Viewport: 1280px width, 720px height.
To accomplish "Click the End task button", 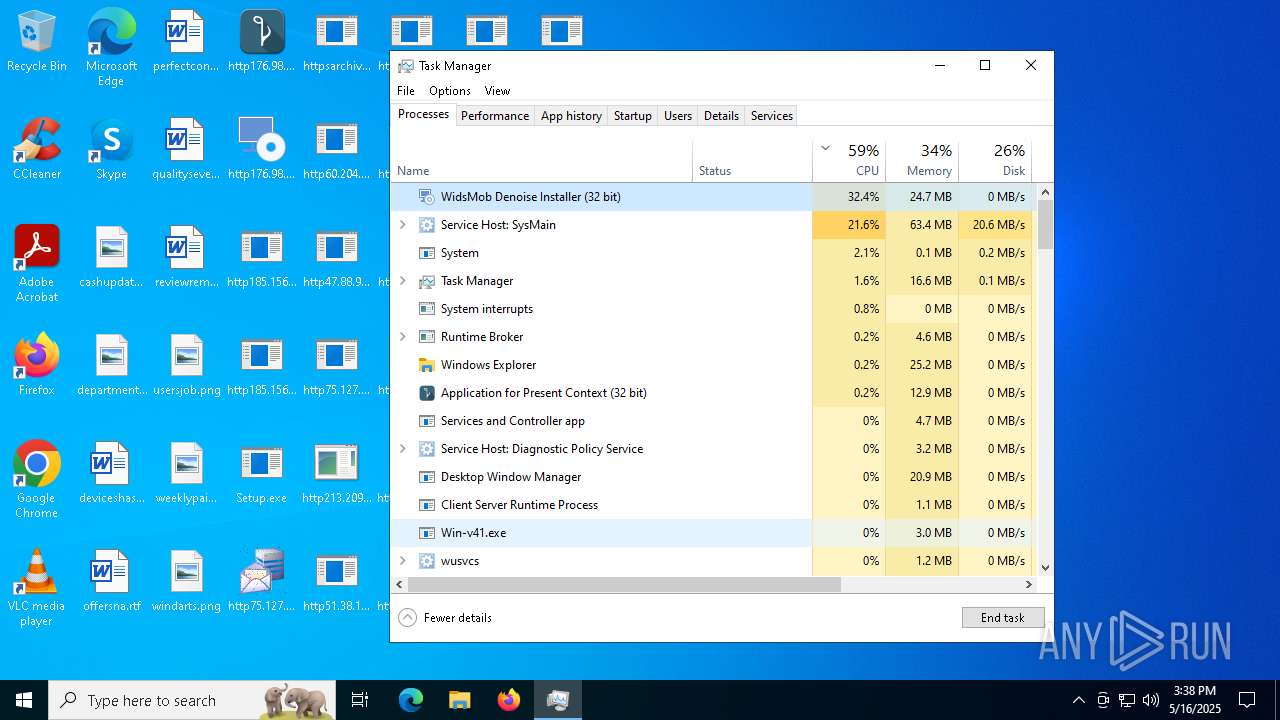I will (1003, 618).
